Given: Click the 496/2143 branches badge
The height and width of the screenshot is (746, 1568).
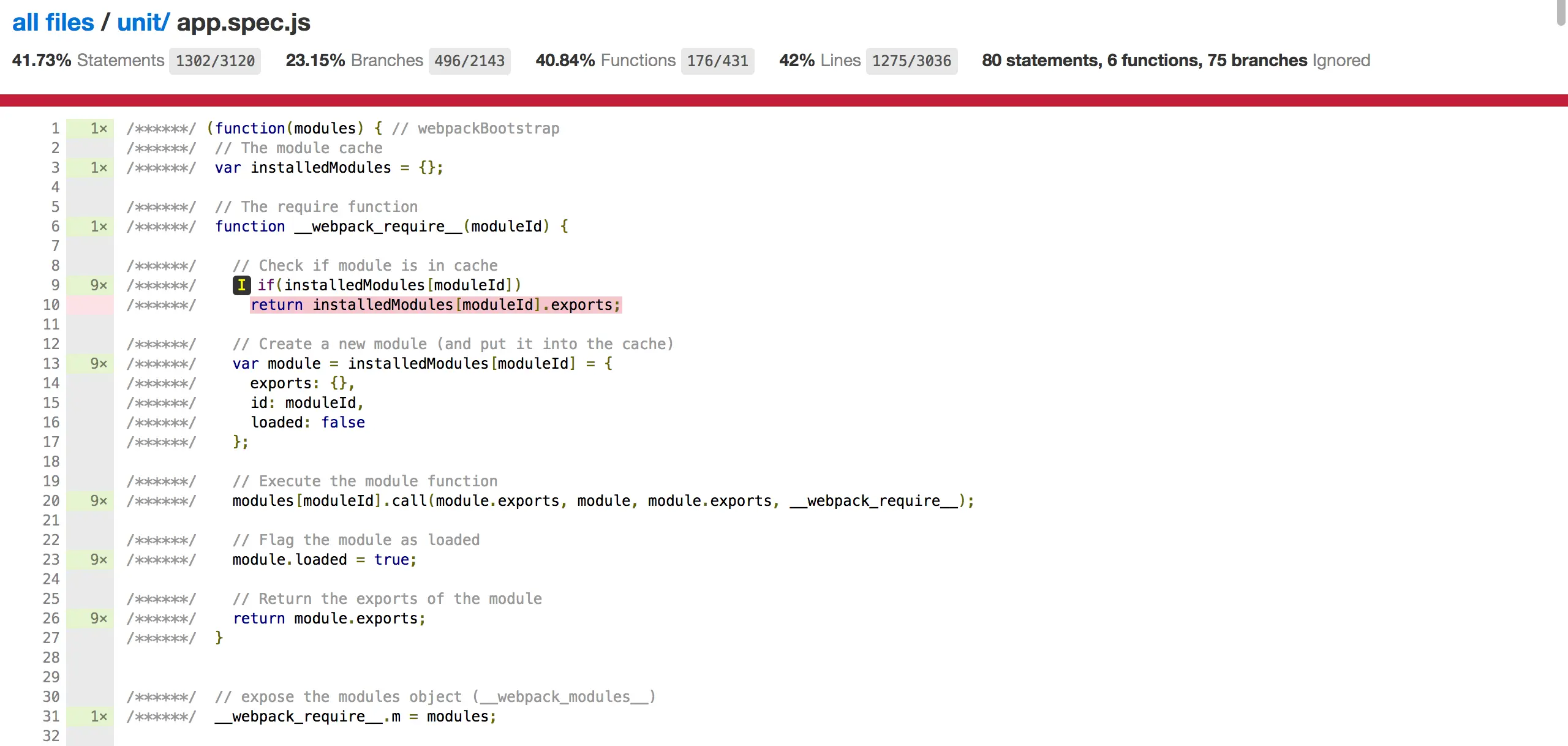Looking at the screenshot, I should [469, 61].
